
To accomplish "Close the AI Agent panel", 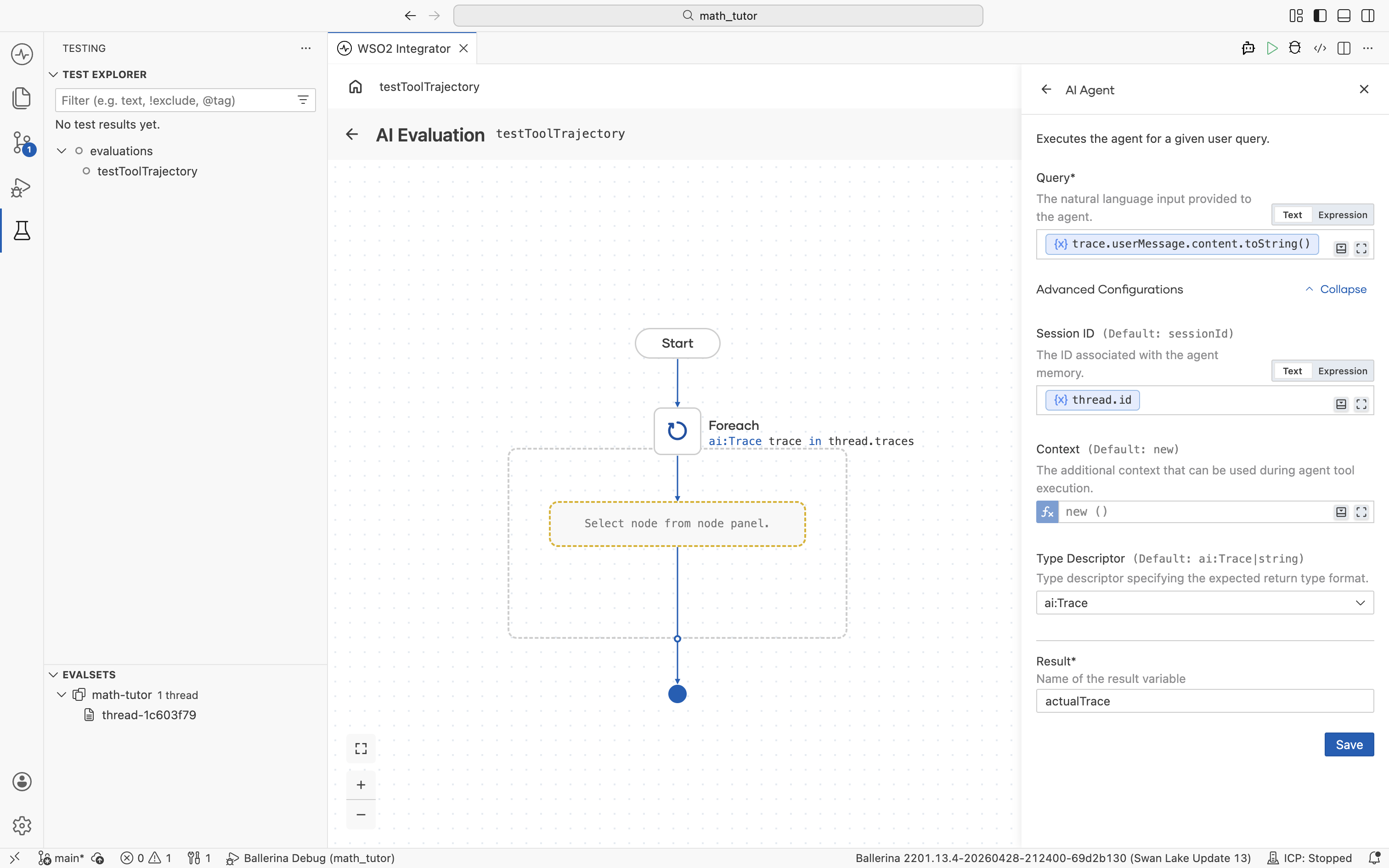I will click(x=1364, y=89).
